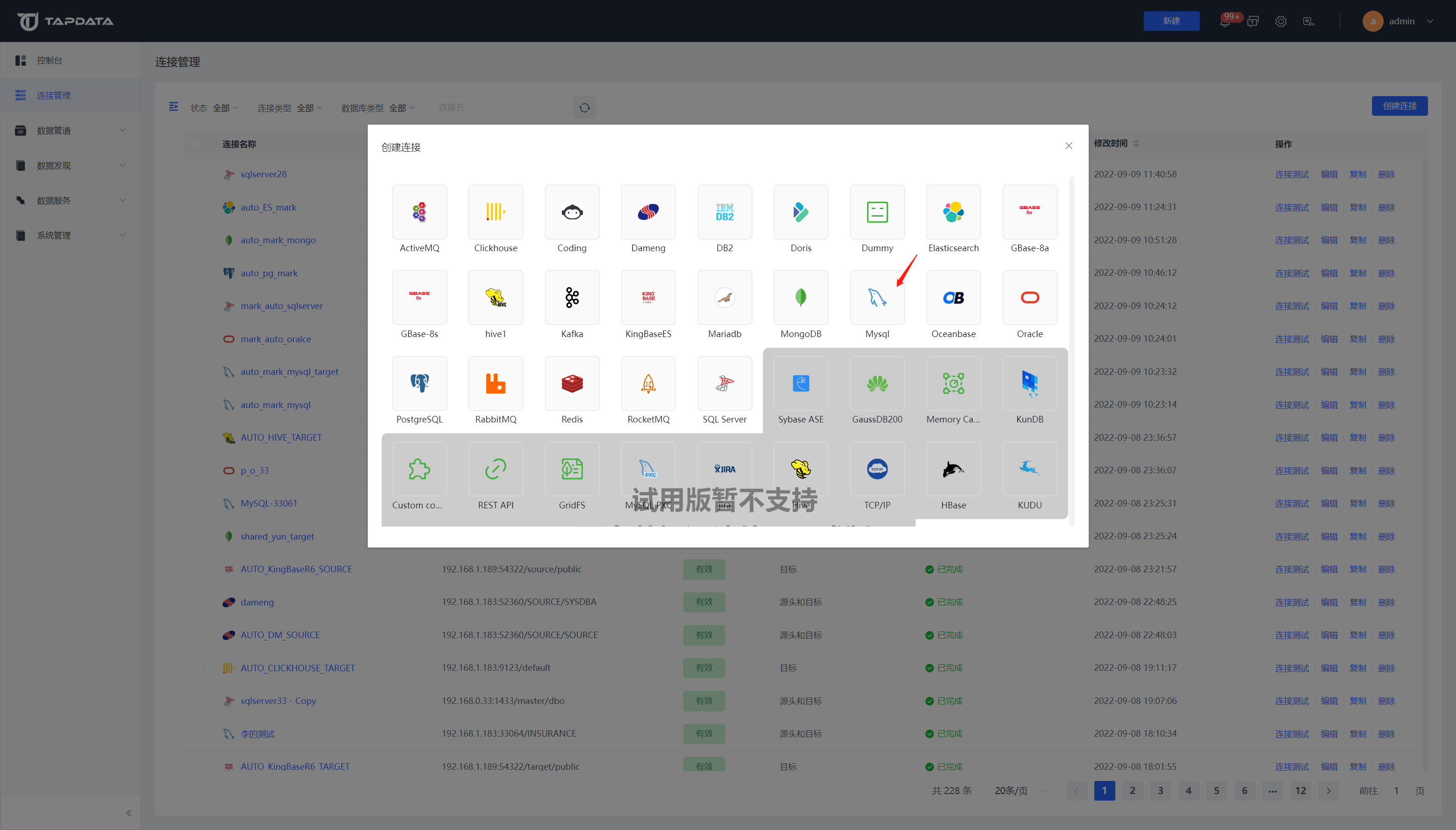The width and height of the screenshot is (1456, 830).
Task: Go to 控制台 in the sidebar
Action: [x=49, y=60]
